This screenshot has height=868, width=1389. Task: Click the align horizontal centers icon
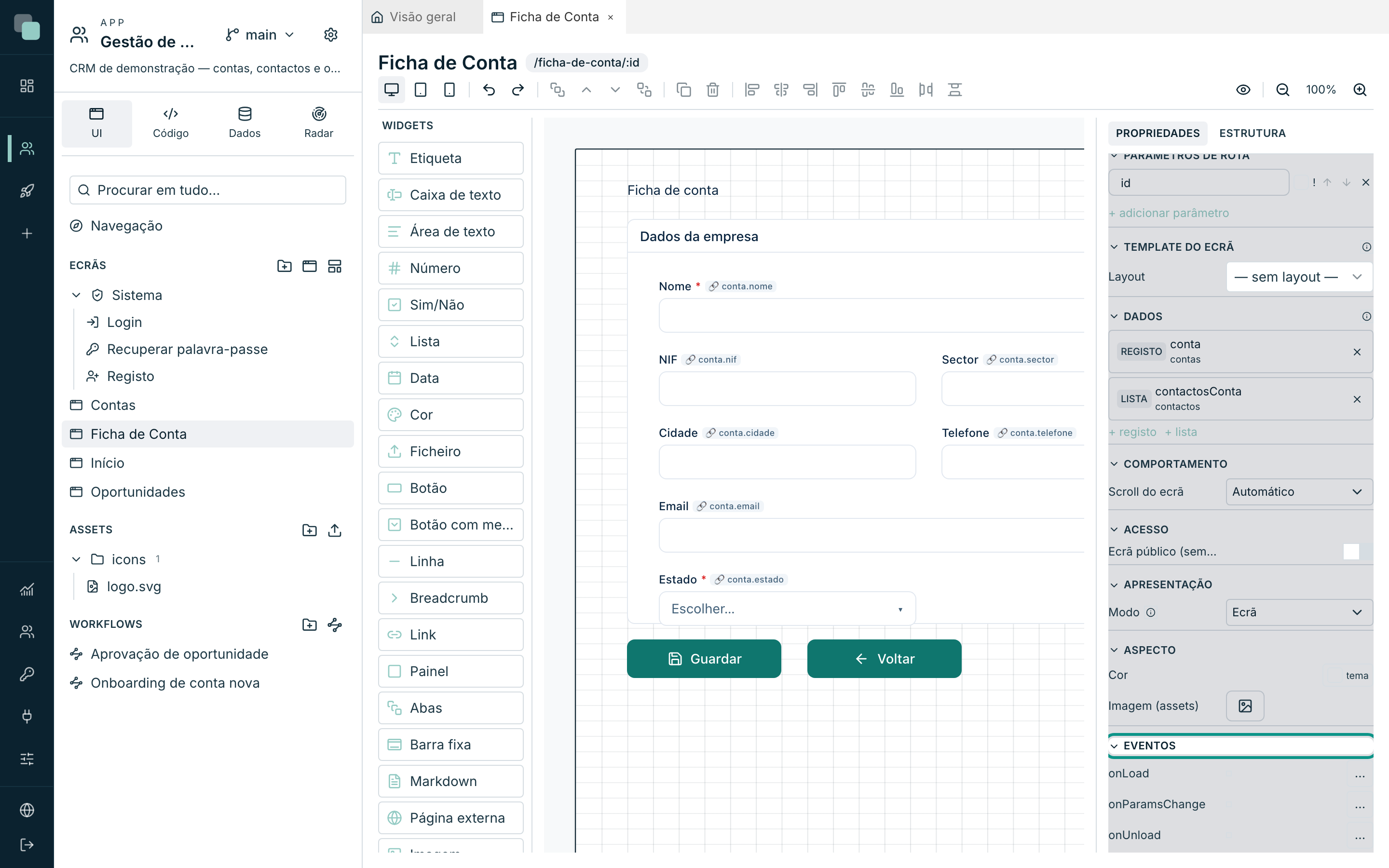[x=781, y=90]
